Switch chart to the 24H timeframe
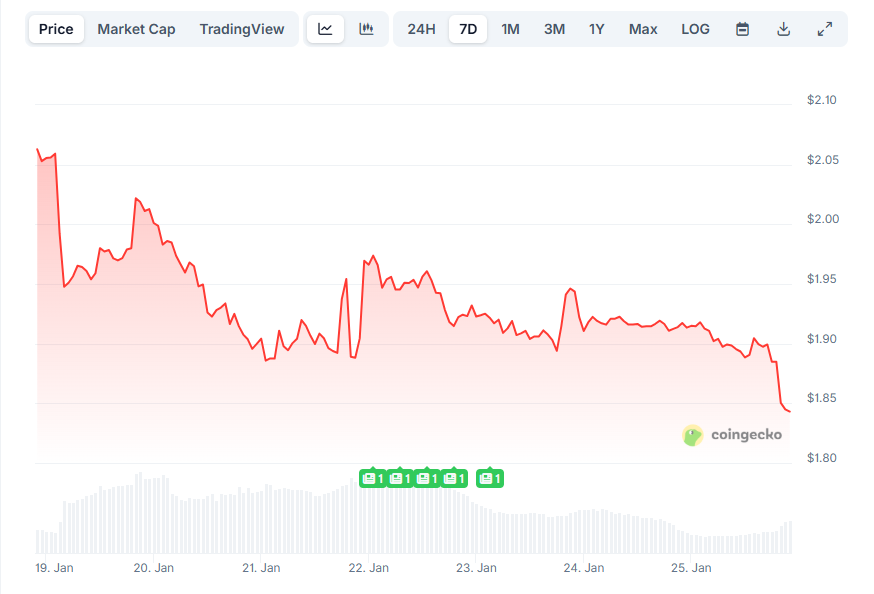This screenshot has height=594, width=874. coord(419,29)
